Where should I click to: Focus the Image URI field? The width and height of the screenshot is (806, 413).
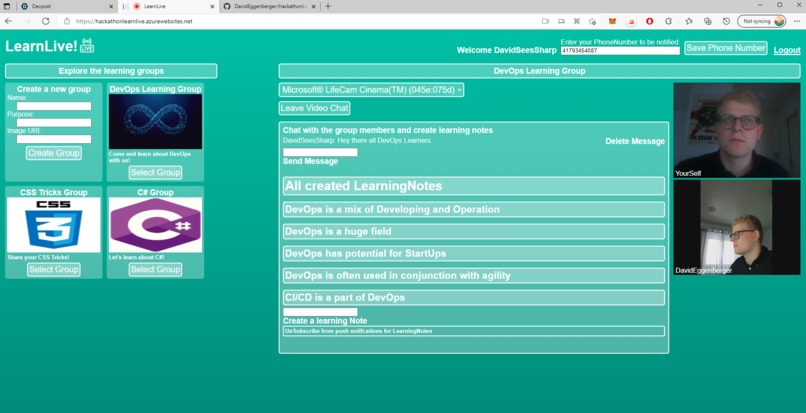54,139
